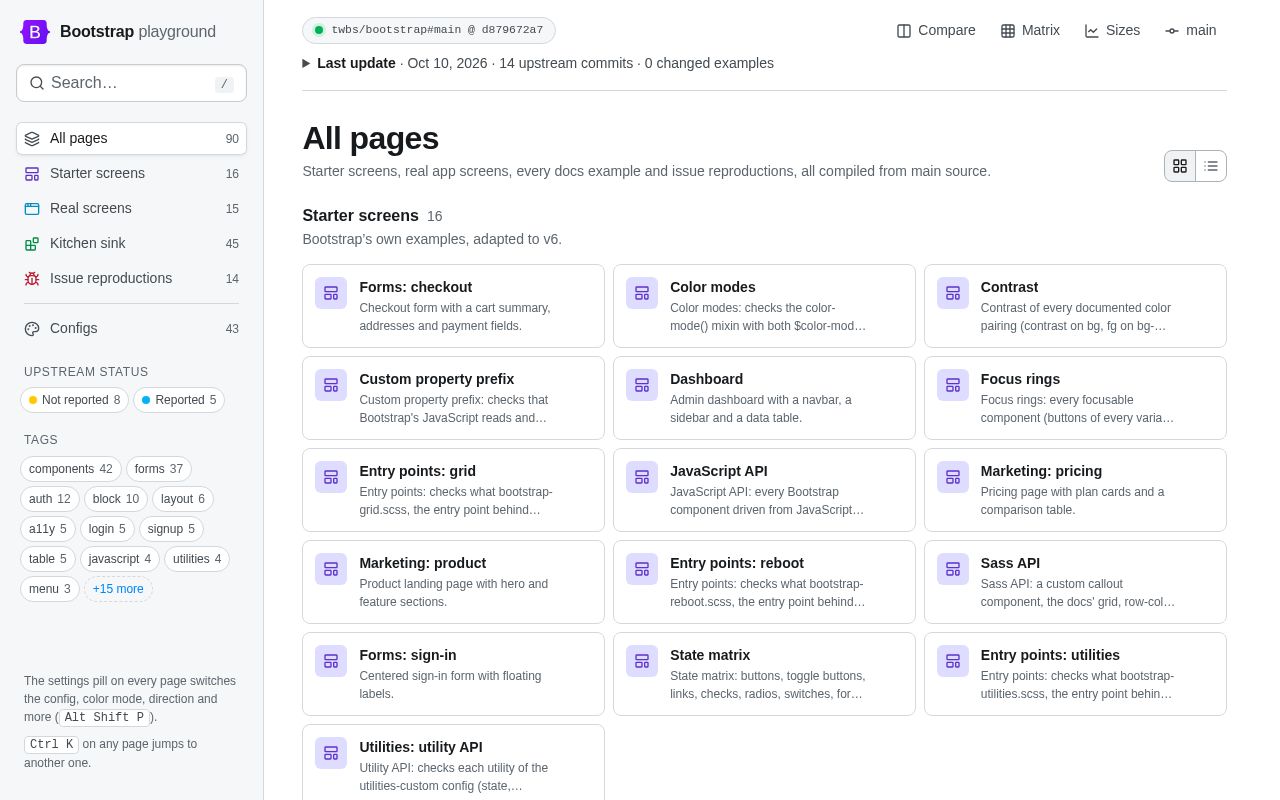The width and height of the screenshot is (1280, 800).
Task: Toggle the a11y tag filter
Action: point(48,529)
